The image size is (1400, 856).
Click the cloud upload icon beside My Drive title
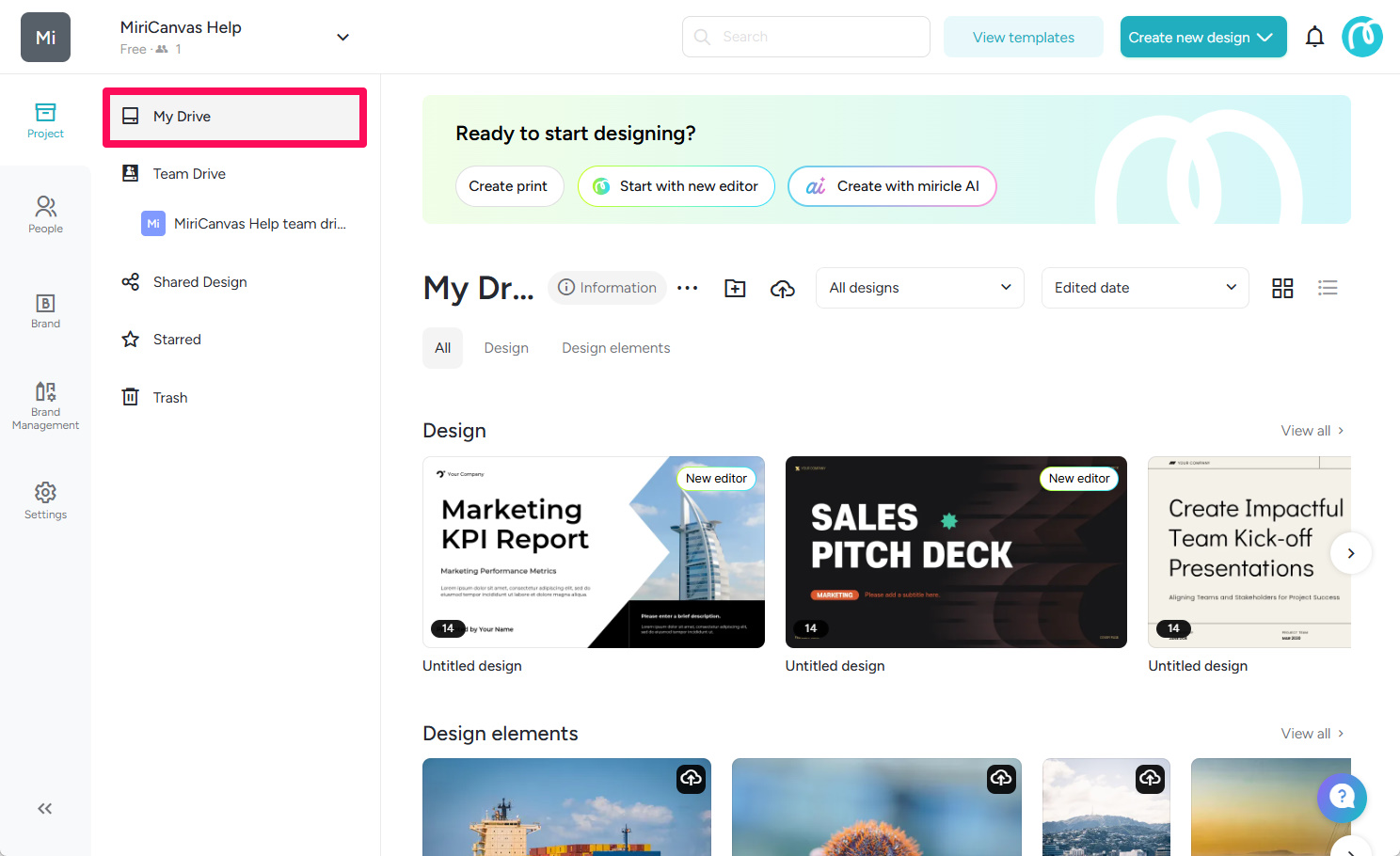point(782,288)
